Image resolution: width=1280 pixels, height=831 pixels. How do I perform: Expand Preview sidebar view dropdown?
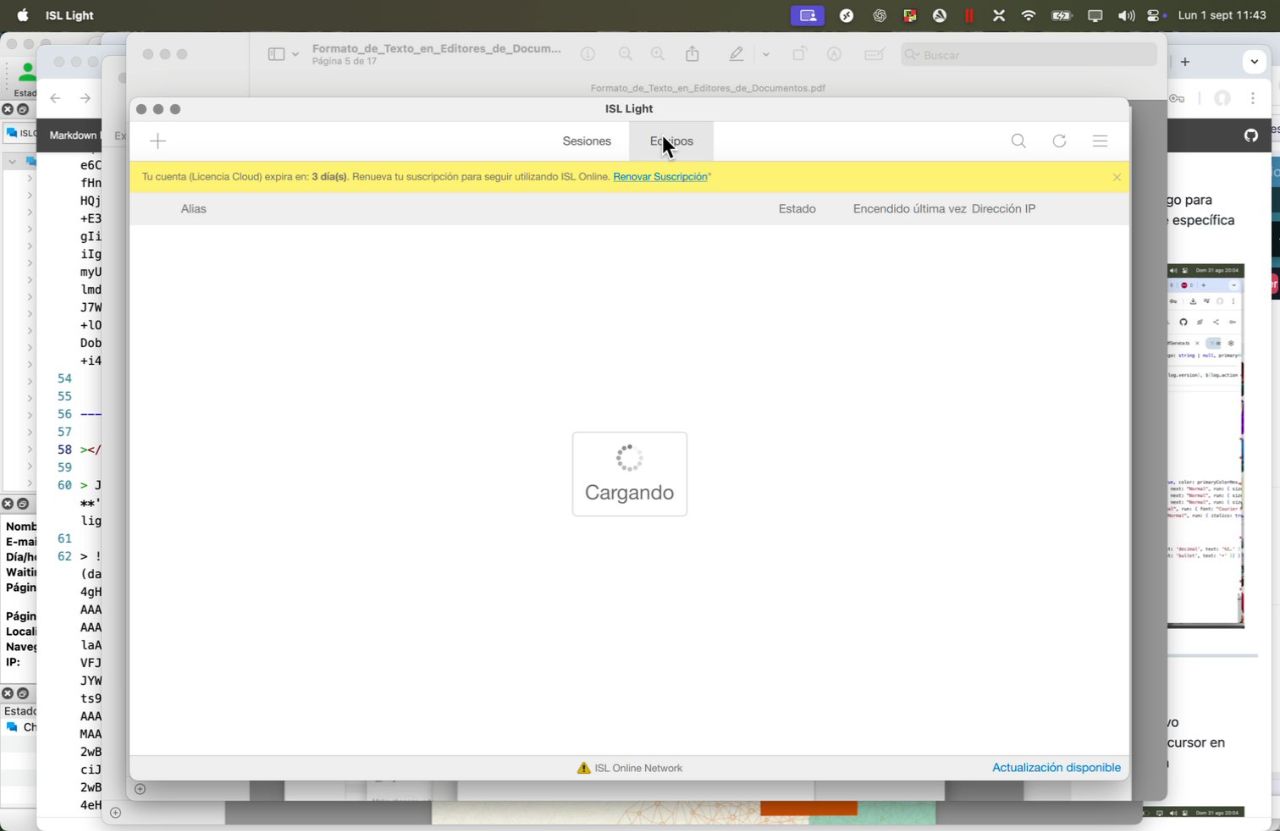click(x=283, y=55)
